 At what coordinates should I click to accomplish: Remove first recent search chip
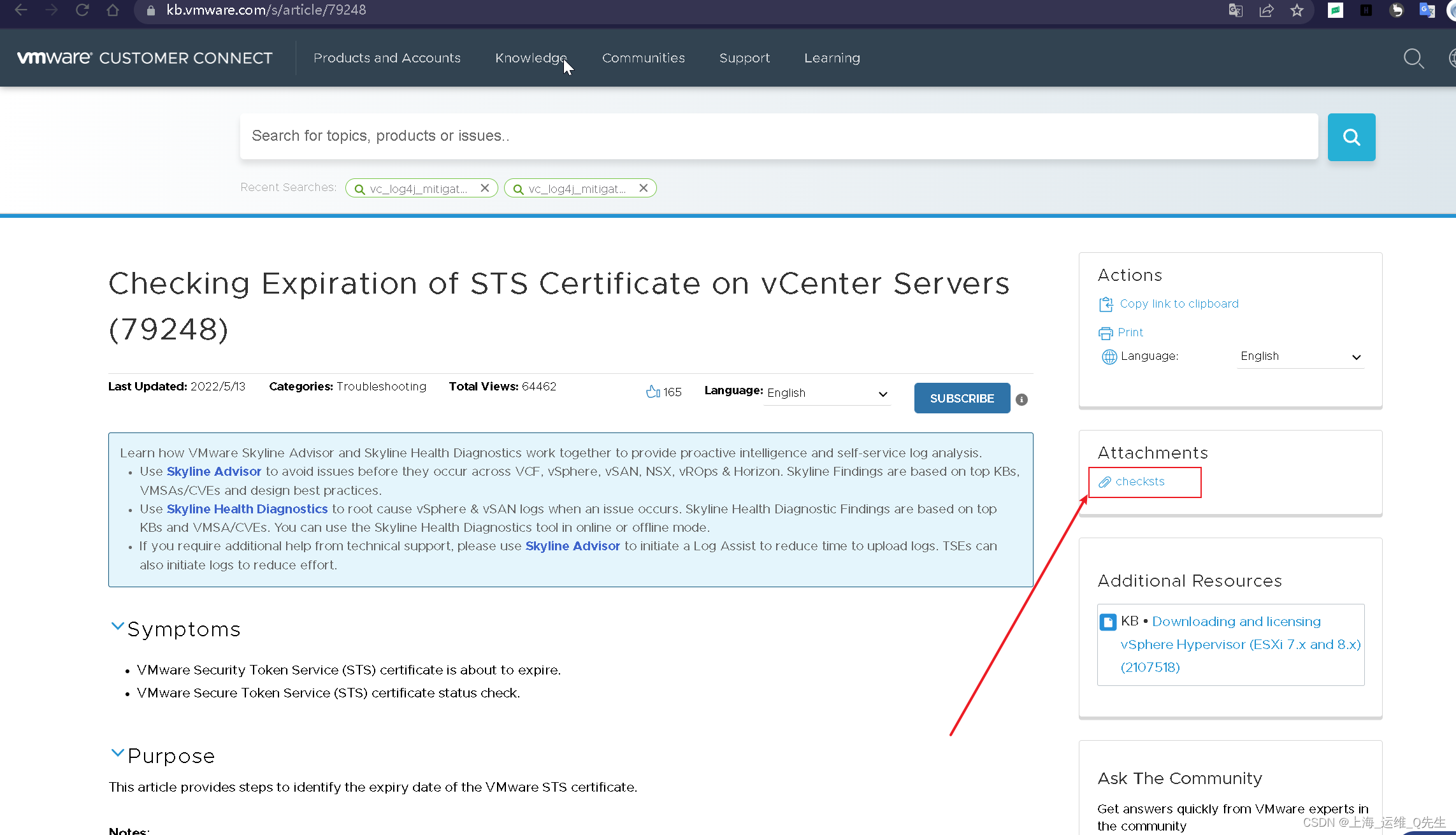(x=485, y=188)
